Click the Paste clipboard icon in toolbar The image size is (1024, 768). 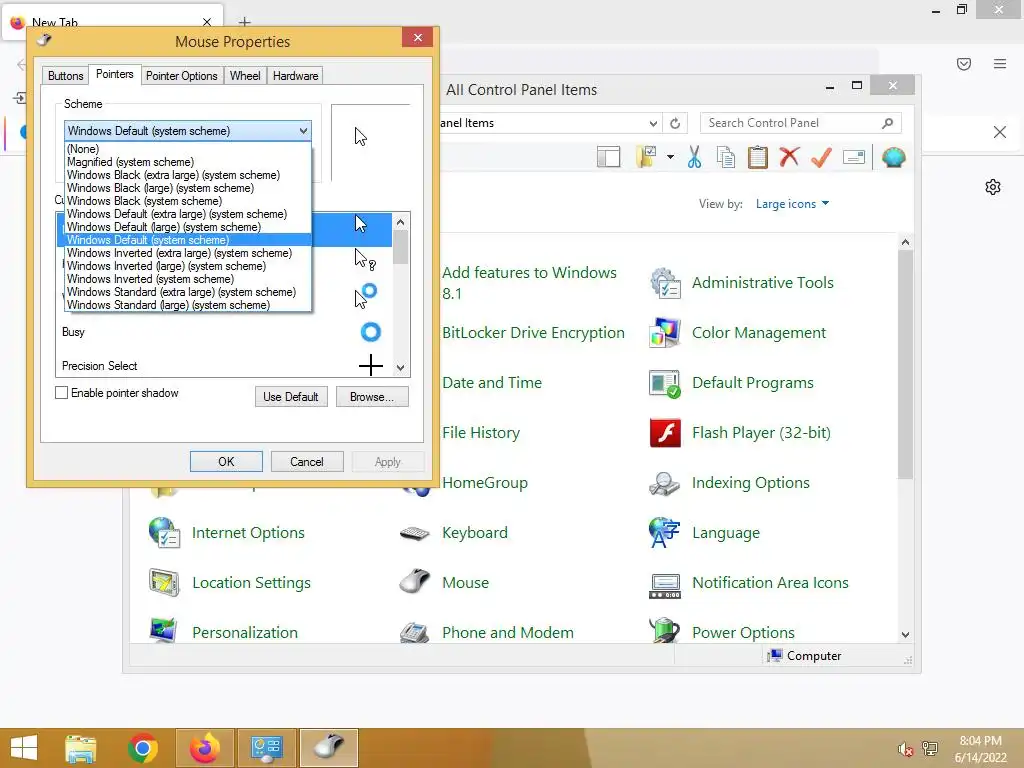click(758, 157)
